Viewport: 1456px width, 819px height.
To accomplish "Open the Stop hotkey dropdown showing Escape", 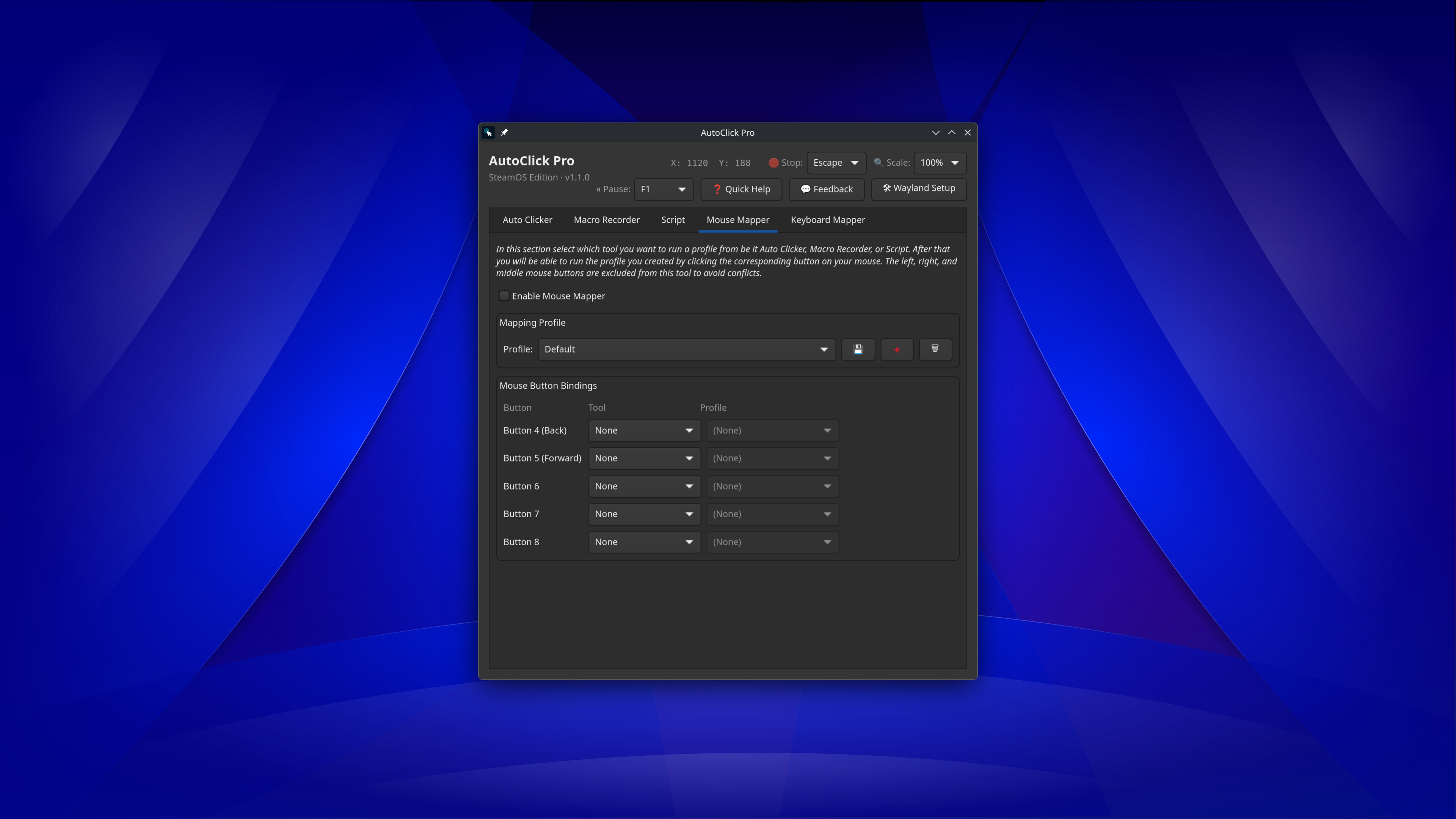I will tap(836, 163).
